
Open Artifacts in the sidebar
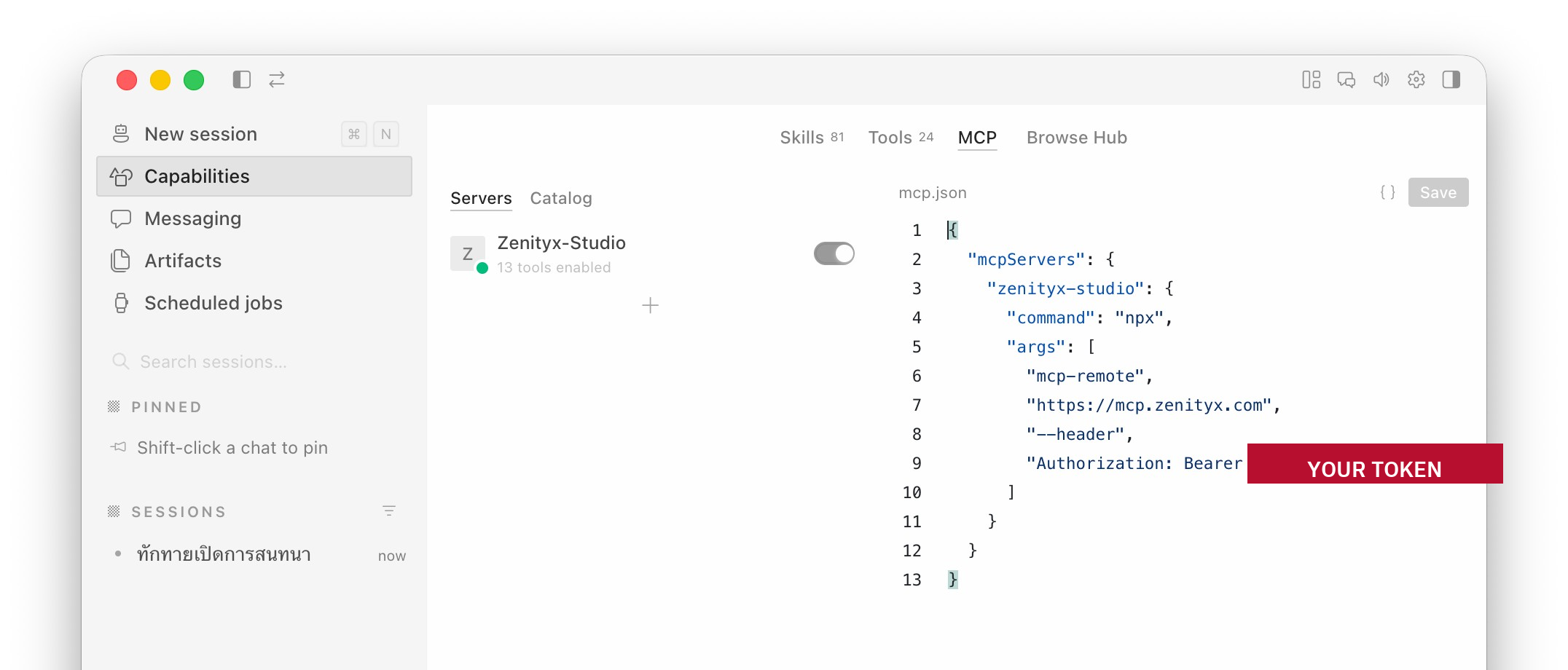(x=254, y=261)
